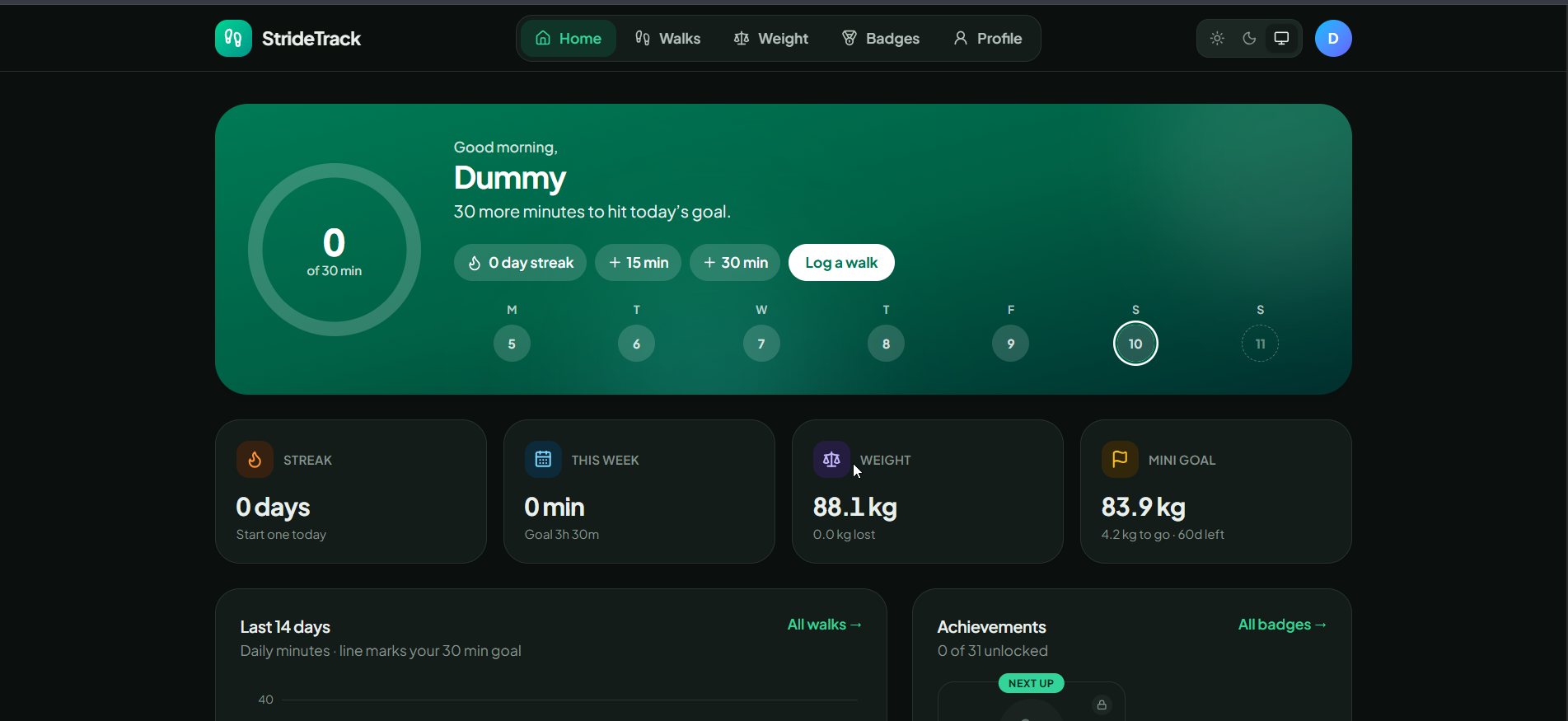1568x721 pixels.
Task: Switch to light theme sun toggle
Action: pos(1217,39)
